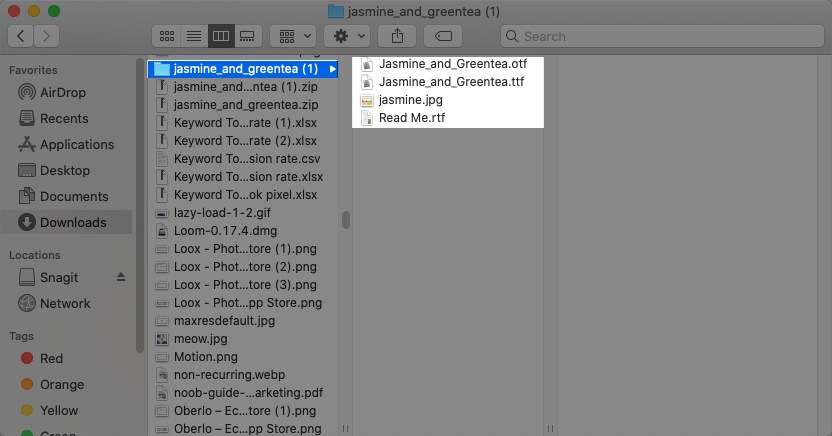The height and width of the screenshot is (436, 832).
Task: Click the Edit Tags toolbar button
Action: point(443,36)
